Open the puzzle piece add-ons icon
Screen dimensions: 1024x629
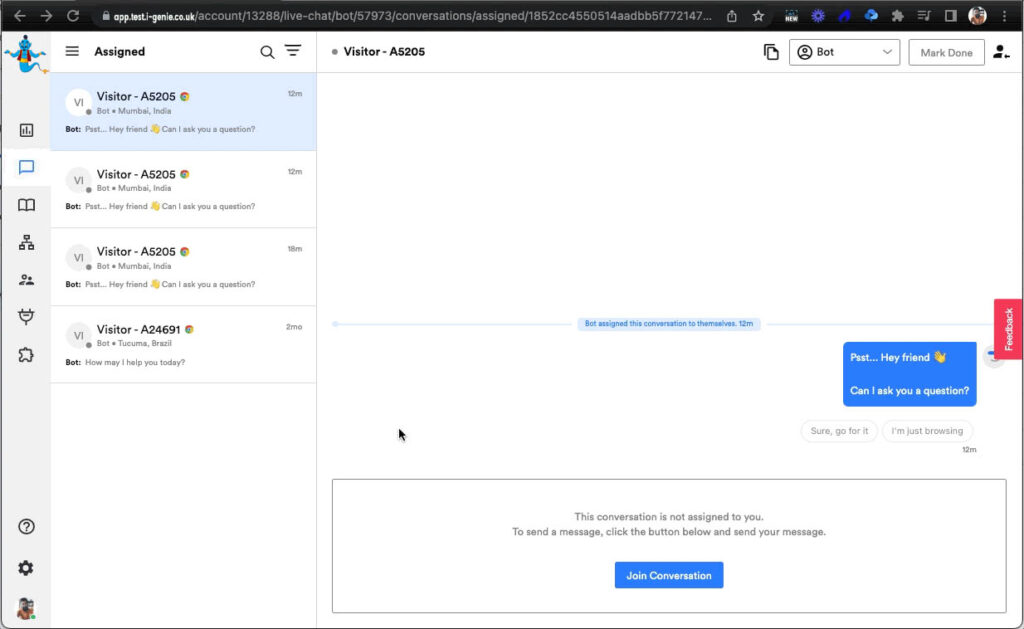(x=26, y=354)
